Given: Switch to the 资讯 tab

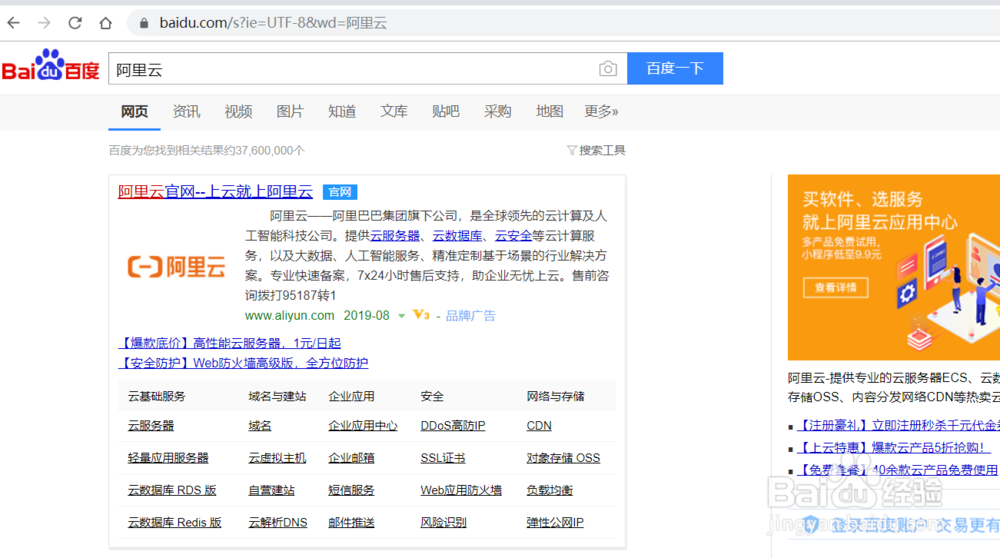Looking at the screenshot, I should (186, 112).
